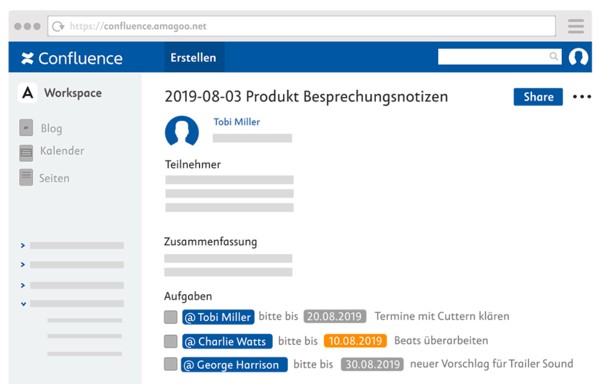Image resolution: width=603 pixels, height=385 pixels.
Task: Click the Confluence logo icon
Action: pos(27,58)
